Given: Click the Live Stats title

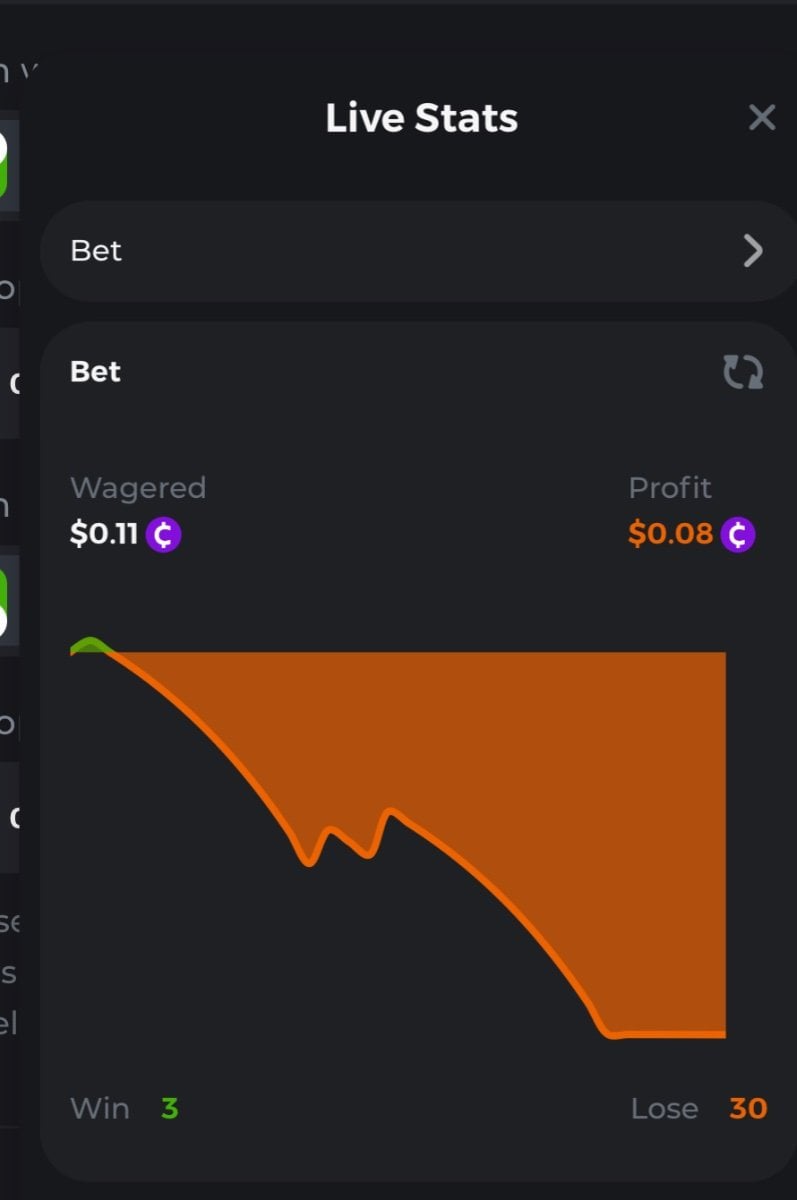Looking at the screenshot, I should [x=421, y=118].
